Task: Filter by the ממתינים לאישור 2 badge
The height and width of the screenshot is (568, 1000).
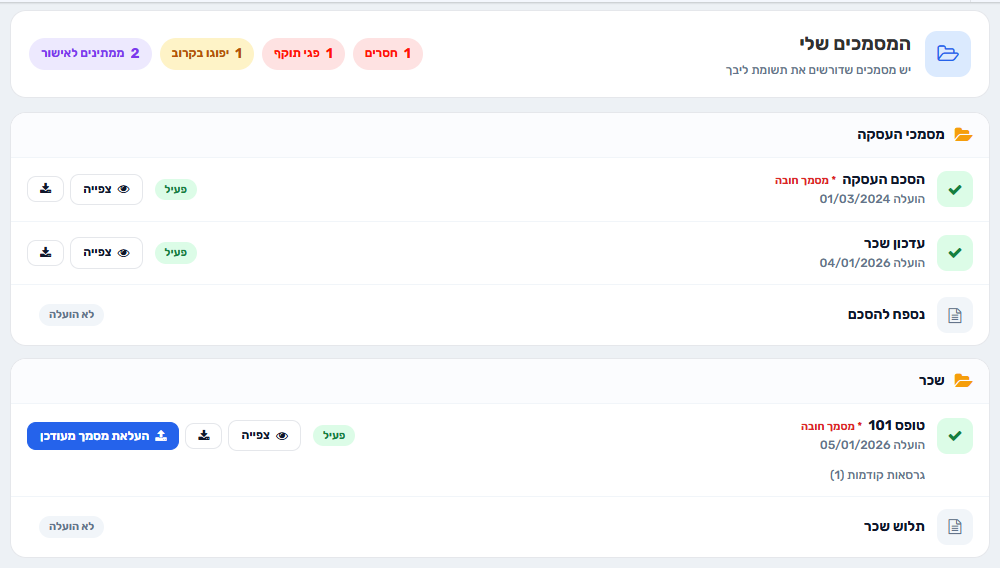Action: point(91,54)
